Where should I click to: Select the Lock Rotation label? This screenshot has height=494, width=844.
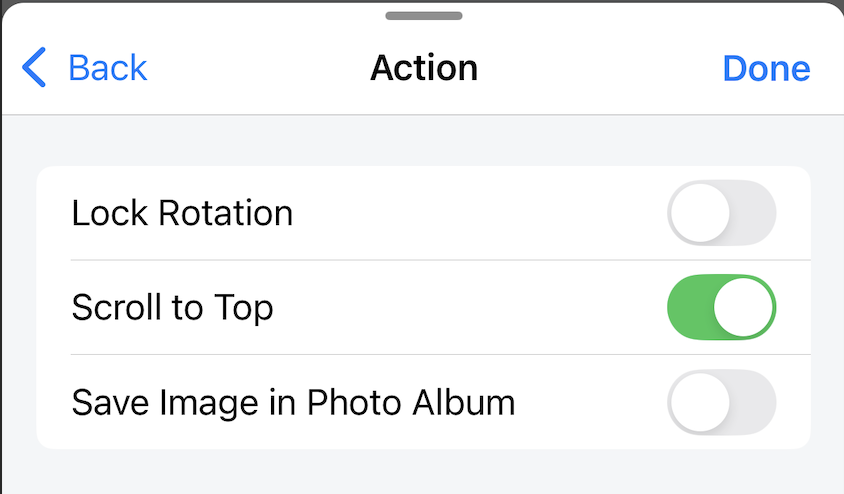[x=182, y=213]
